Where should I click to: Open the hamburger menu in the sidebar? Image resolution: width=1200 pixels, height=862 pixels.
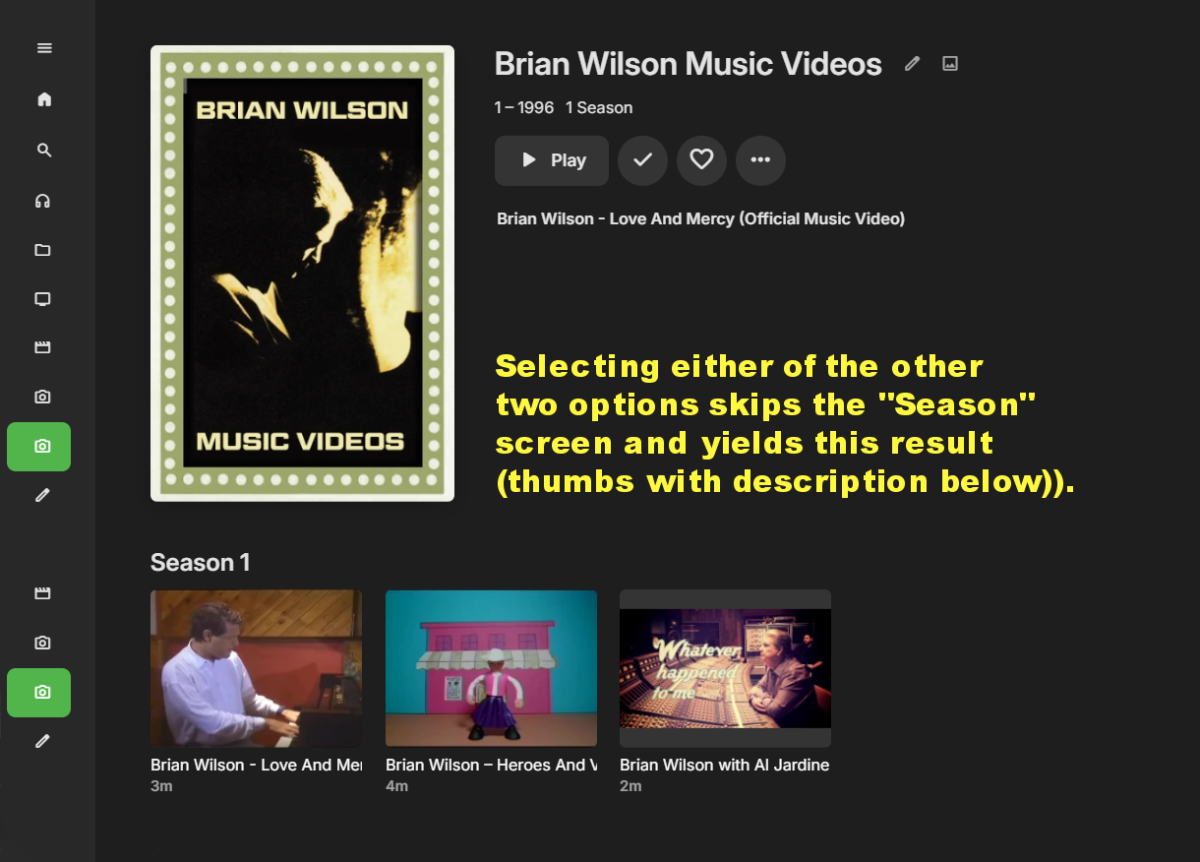pyautogui.click(x=44, y=48)
